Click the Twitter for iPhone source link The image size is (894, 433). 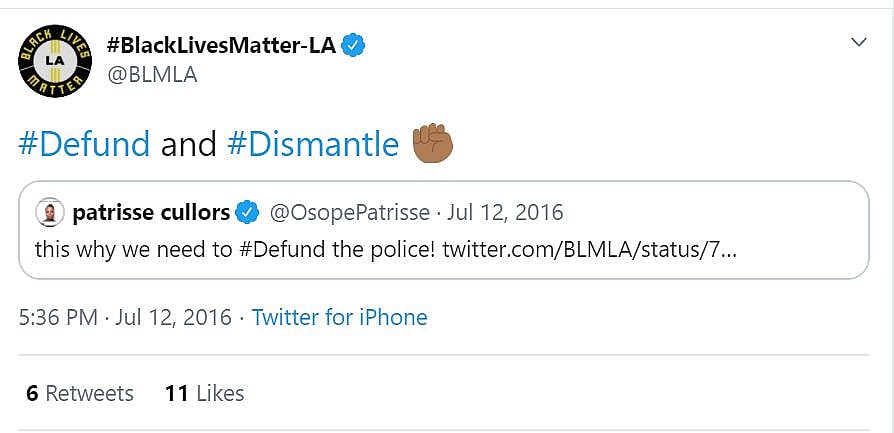pyautogui.click(x=339, y=318)
